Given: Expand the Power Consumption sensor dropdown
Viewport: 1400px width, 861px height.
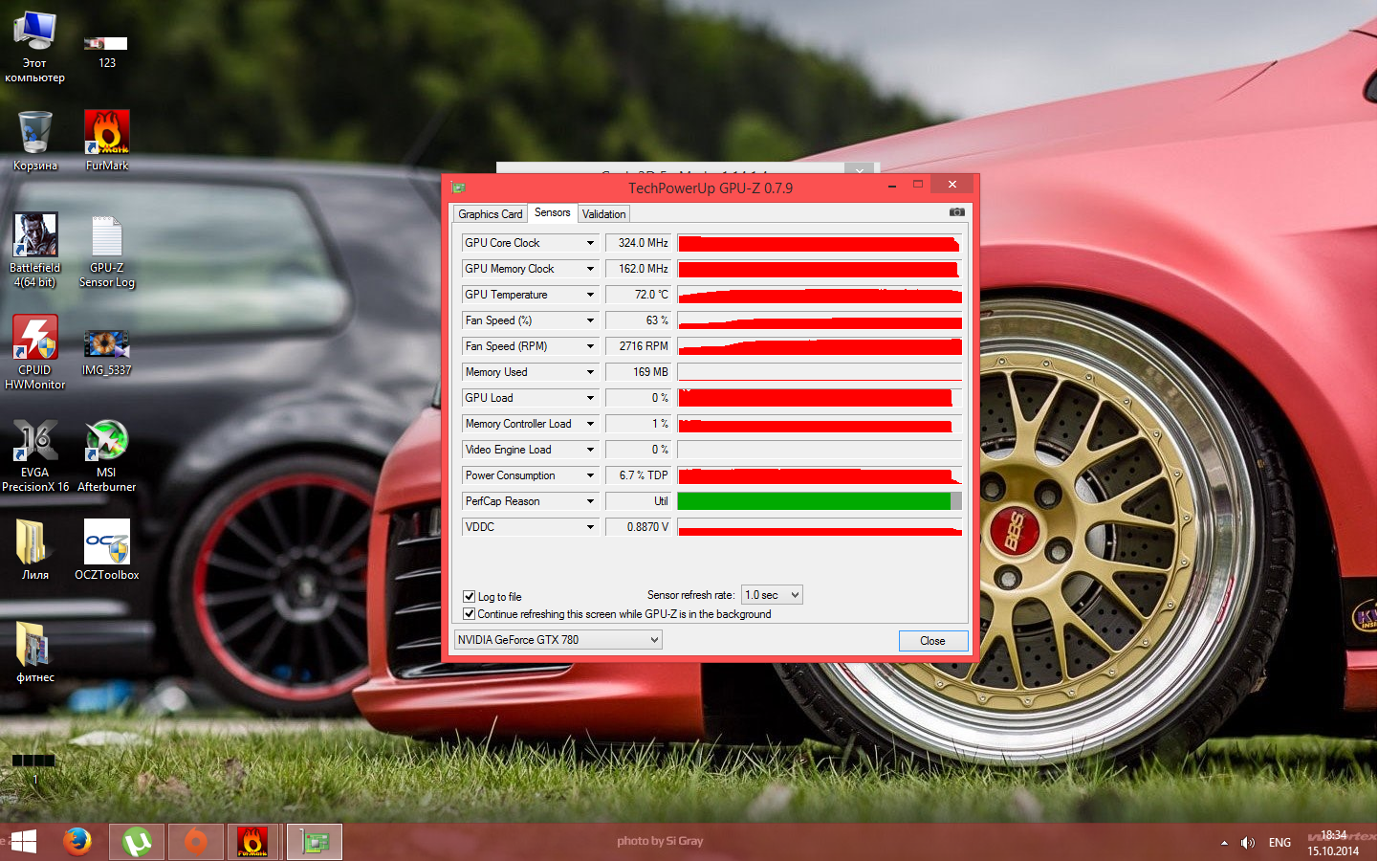Looking at the screenshot, I should tap(590, 475).
